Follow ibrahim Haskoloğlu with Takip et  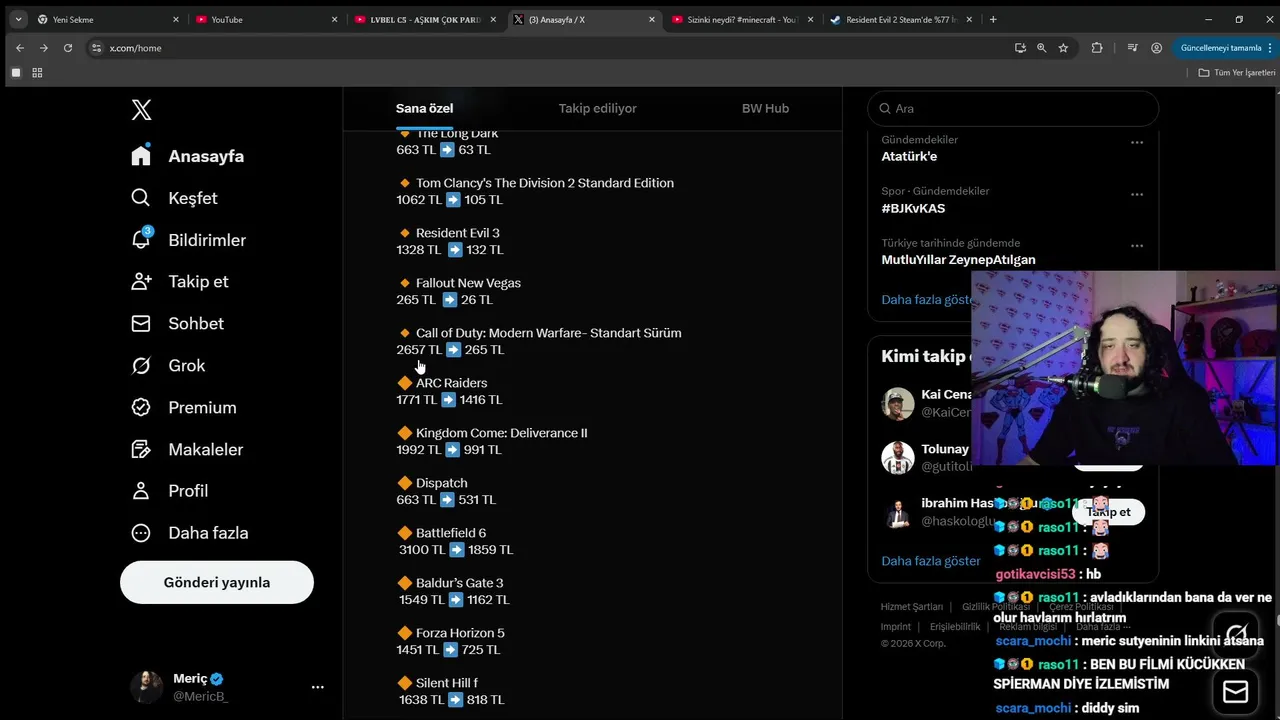pyautogui.click(x=1108, y=512)
